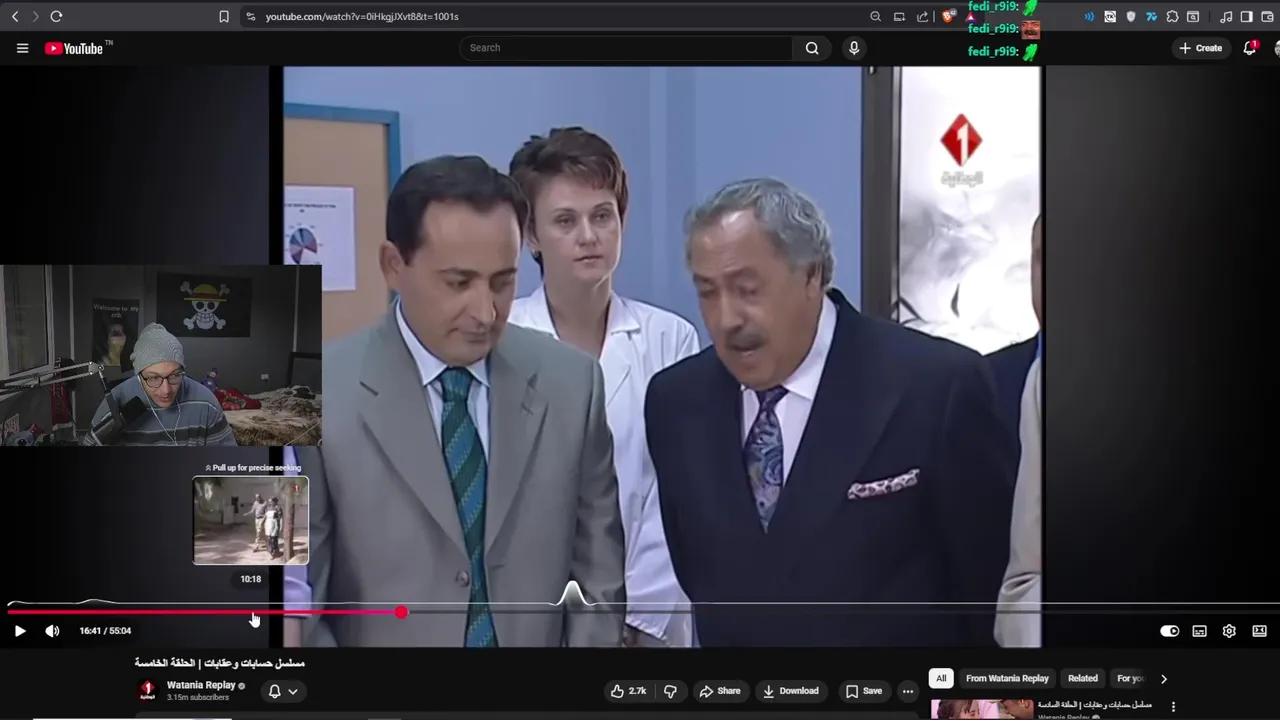This screenshot has width=1280, height=720.
Task: Open Watania Replay channel avatar
Action: tap(147, 691)
